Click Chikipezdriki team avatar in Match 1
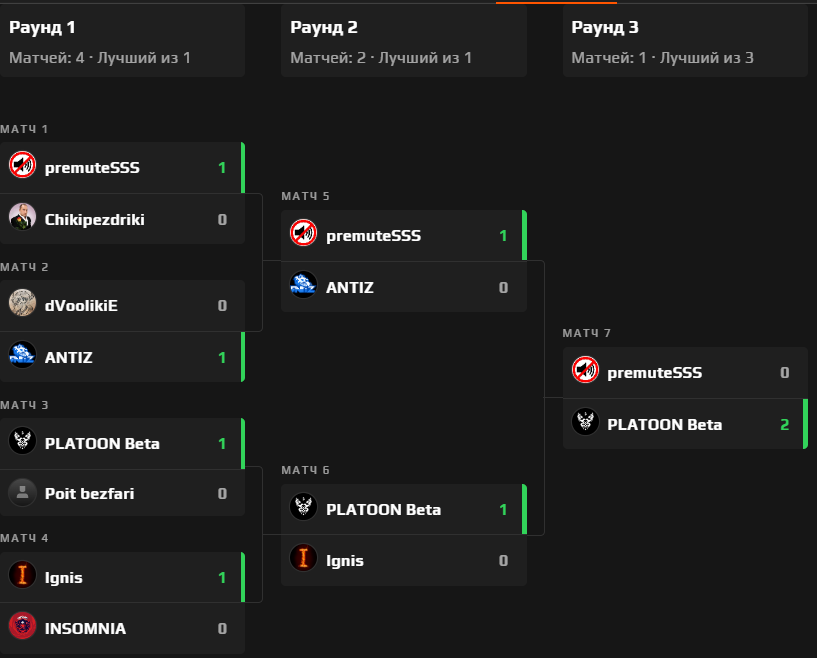Image resolution: width=817 pixels, height=658 pixels. pyautogui.click(x=23, y=218)
